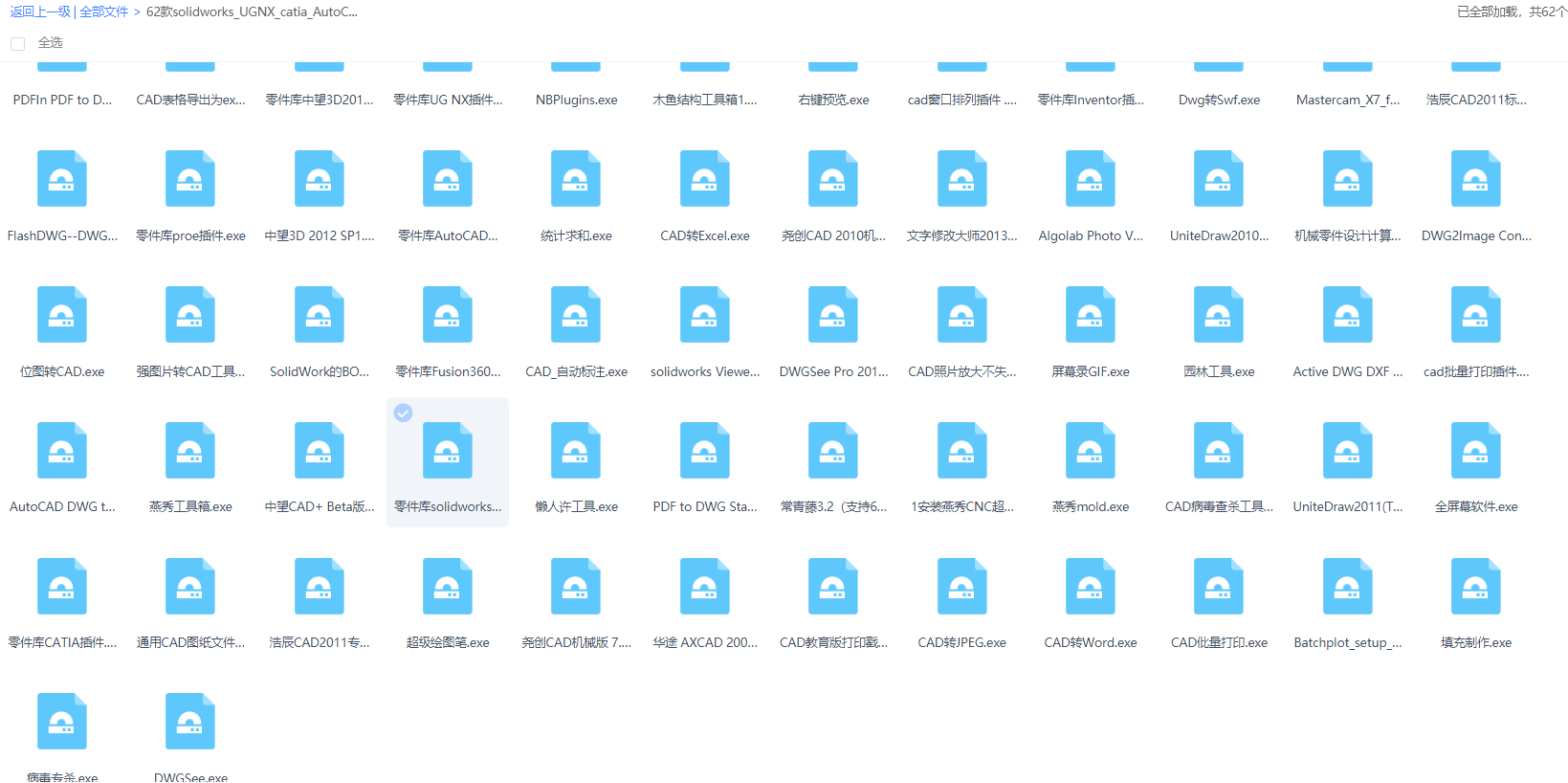
Task: Click the 病毒专杀.exe file icon
Action: [62, 722]
